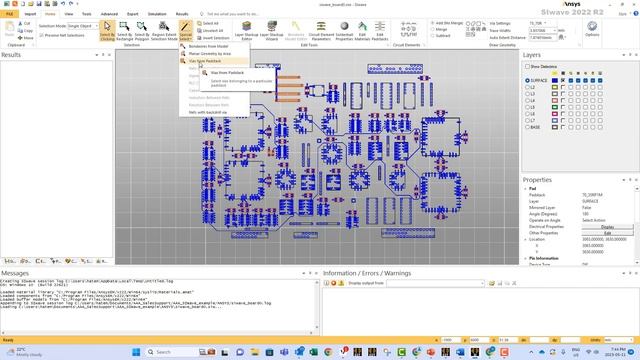640x360 pixels.
Task: Switch to the Simulation ribbon tab
Action: click(157, 14)
